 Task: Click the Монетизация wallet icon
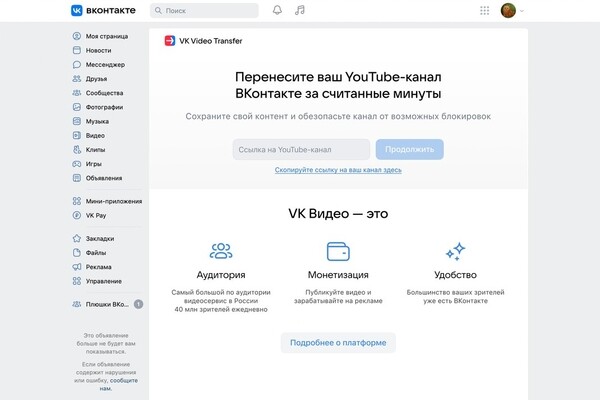click(x=338, y=251)
